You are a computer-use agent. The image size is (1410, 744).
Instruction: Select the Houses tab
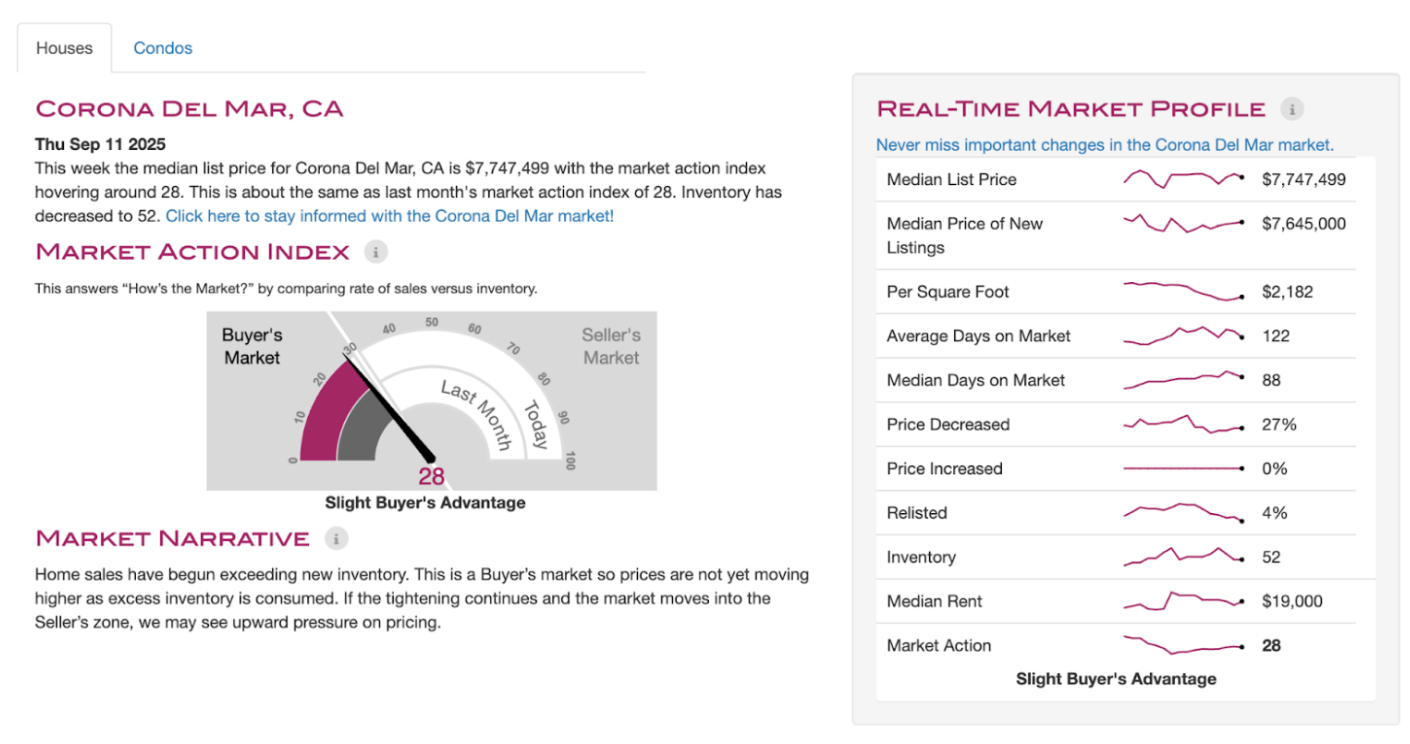coord(64,48)
